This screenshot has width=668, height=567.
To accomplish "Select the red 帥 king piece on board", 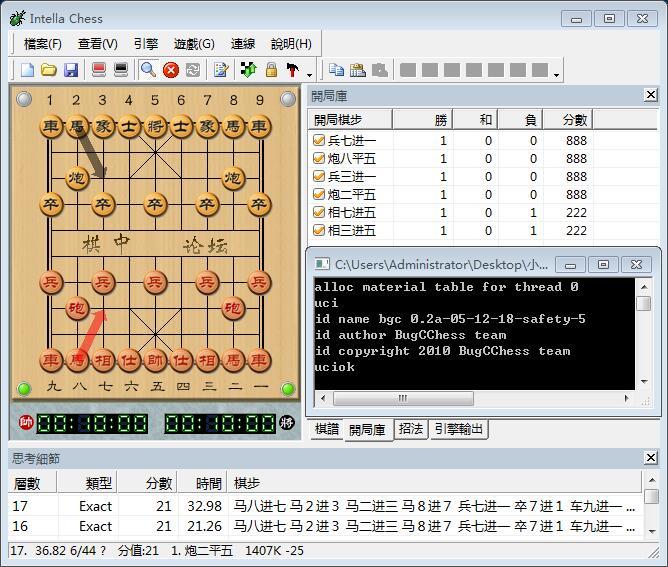I will click(155, 360).
